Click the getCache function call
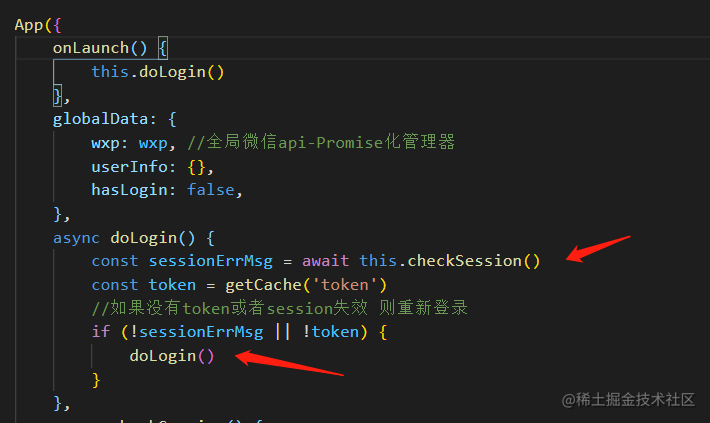The image size is (710, 423). pyautogui.click(x=263, y=285)
